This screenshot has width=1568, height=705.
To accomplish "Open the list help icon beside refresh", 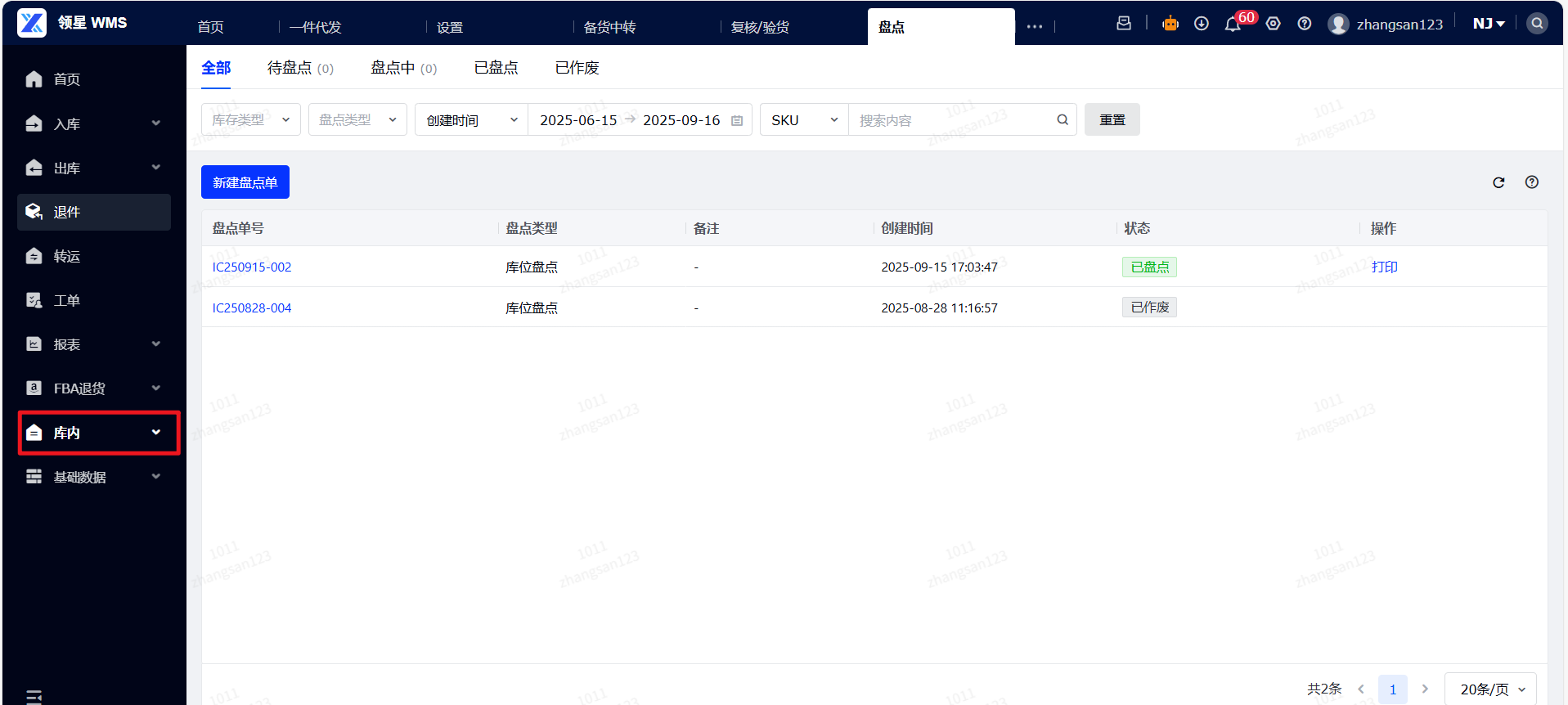I will (x=1532, y=182).
